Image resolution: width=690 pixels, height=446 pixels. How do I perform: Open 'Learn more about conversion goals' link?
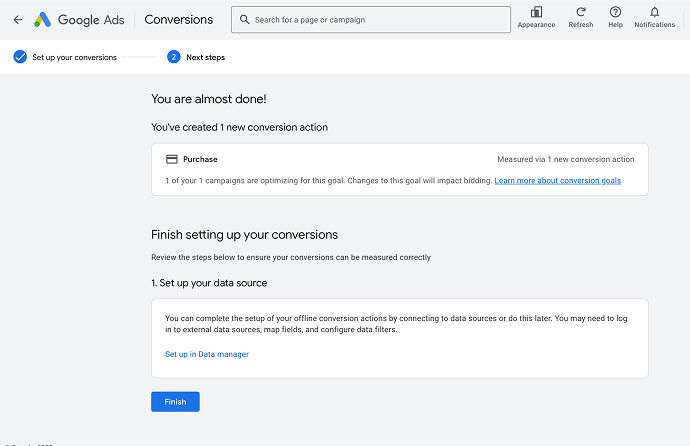click(x=558, y=180)
